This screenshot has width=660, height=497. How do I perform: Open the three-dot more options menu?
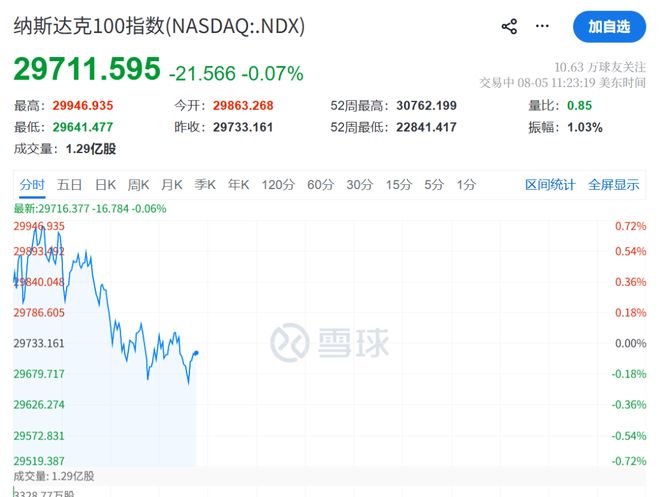click(542, 26)
